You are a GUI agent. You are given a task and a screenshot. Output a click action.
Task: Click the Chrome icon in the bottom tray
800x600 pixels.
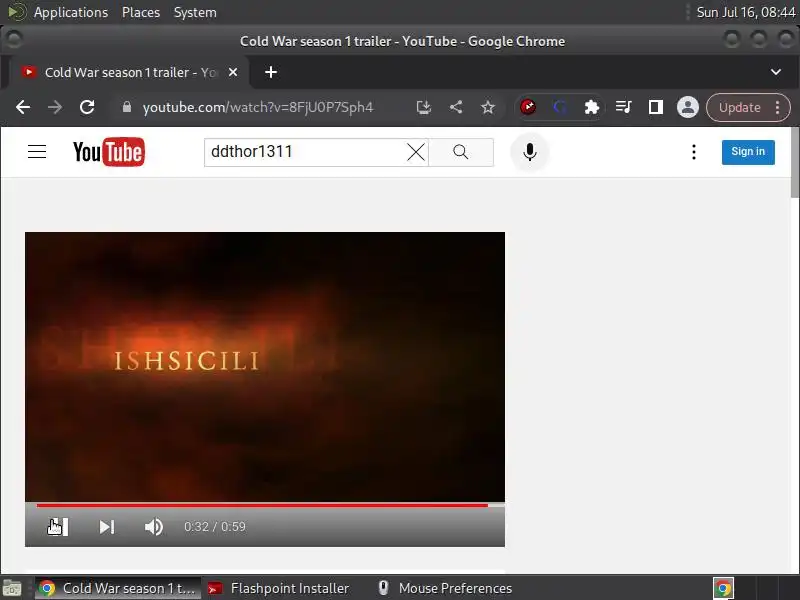tap(723, 588)
